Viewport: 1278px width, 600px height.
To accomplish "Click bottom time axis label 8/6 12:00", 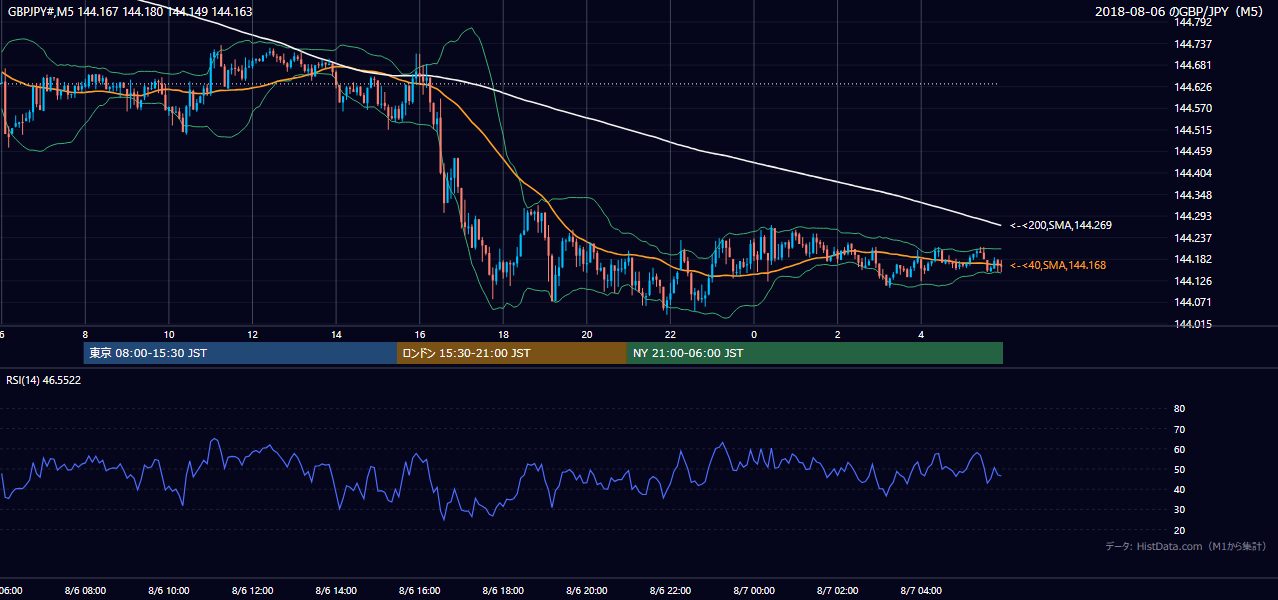I will pyautogui.click(x=253, y=591).
